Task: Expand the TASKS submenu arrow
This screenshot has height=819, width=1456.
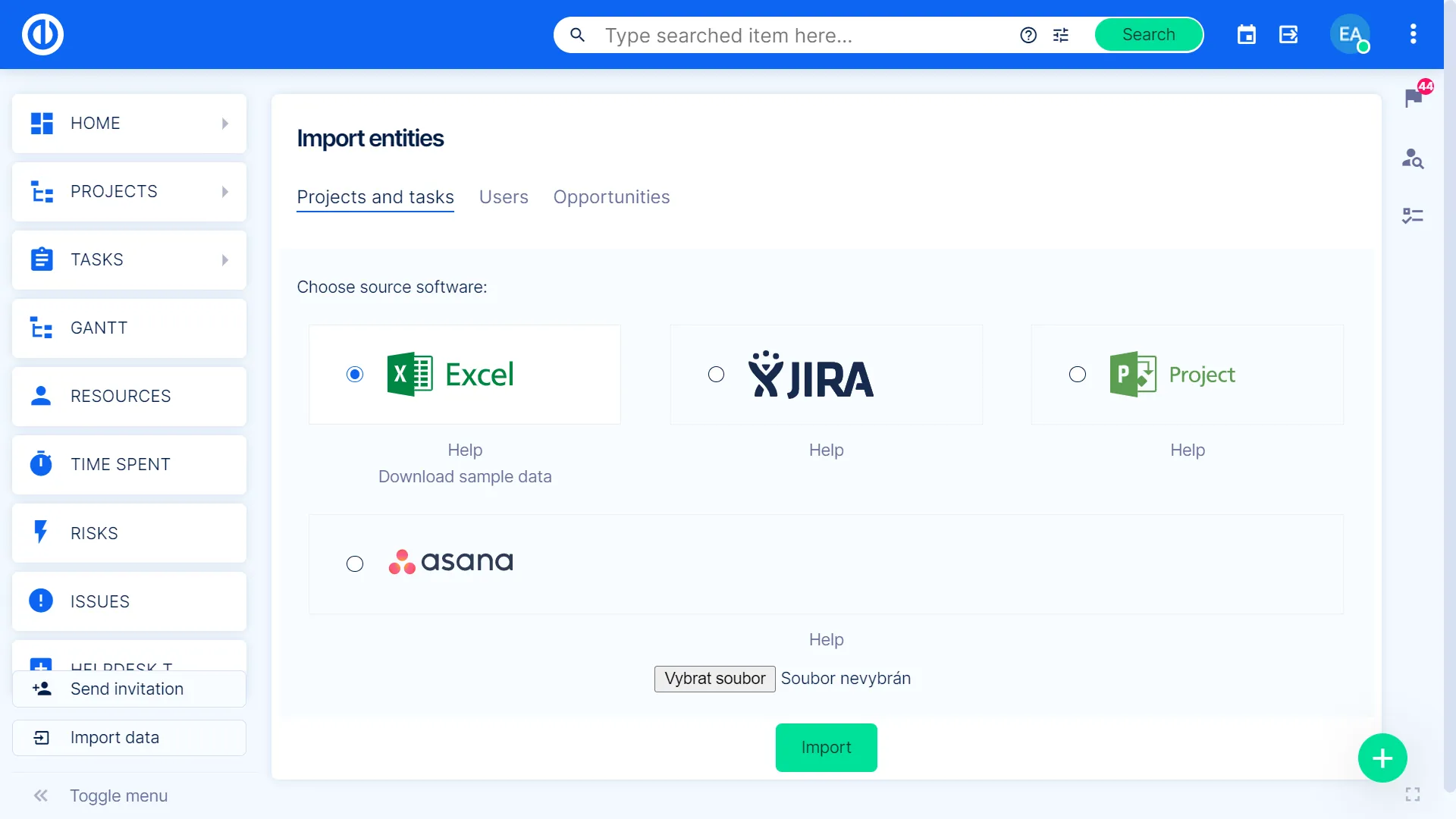Action: tap(225, 260)
